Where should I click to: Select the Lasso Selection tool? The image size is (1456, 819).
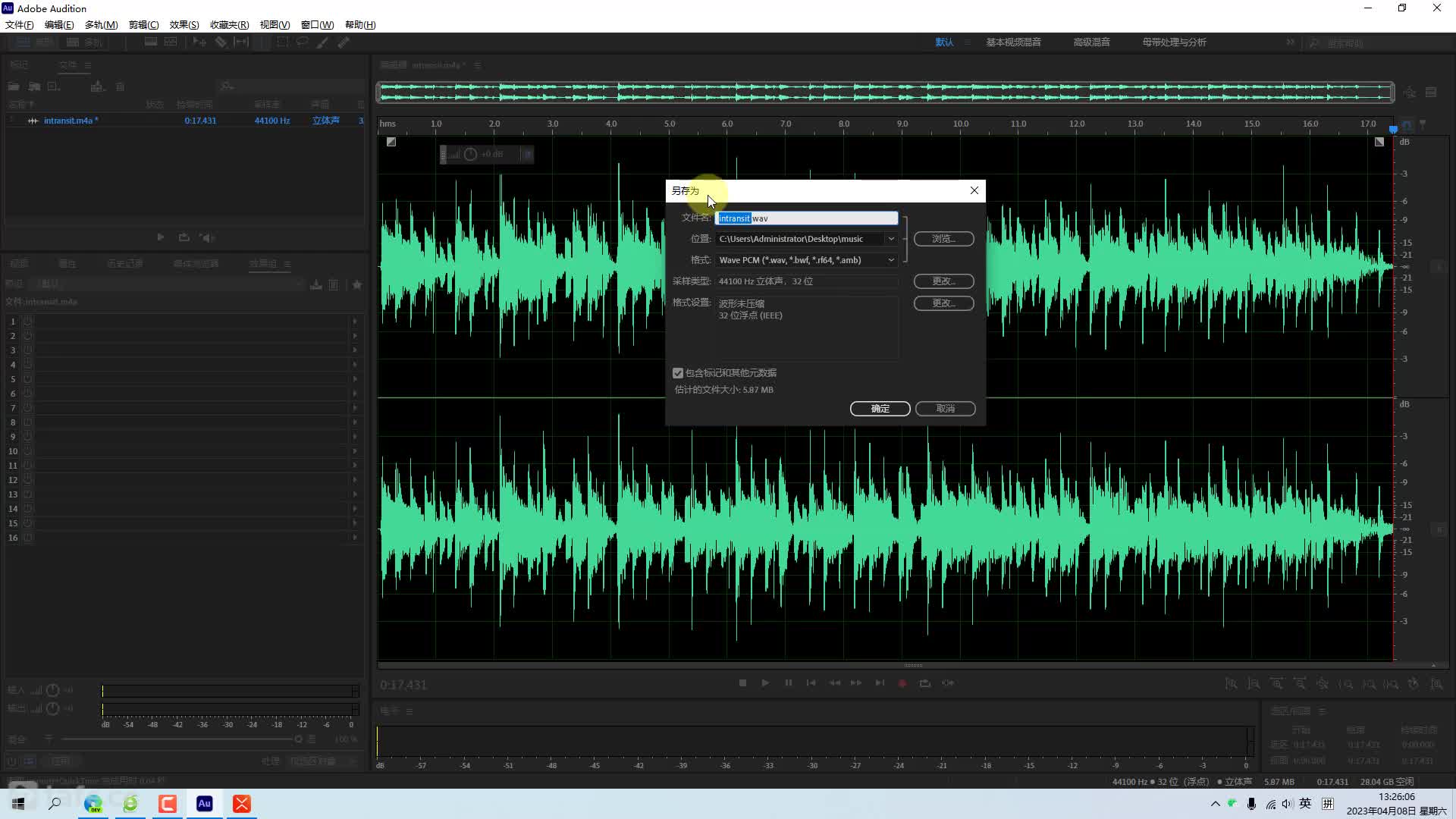pyautogui.click(x=302, y=42)
